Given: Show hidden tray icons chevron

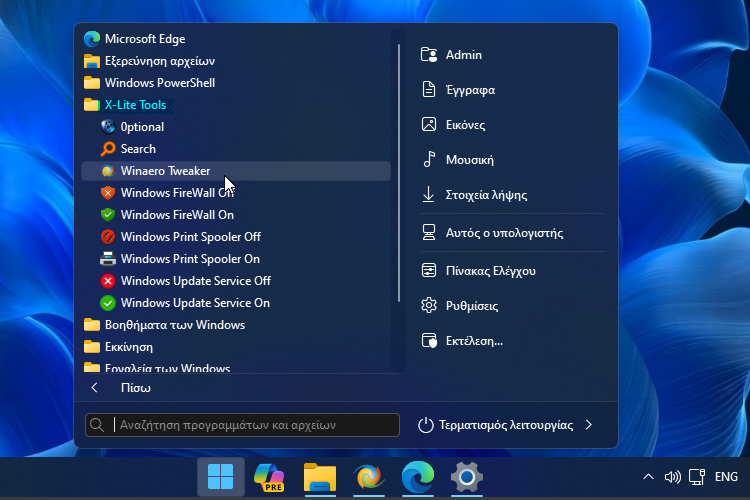Looking at the screenshot, I should point(648,477).
